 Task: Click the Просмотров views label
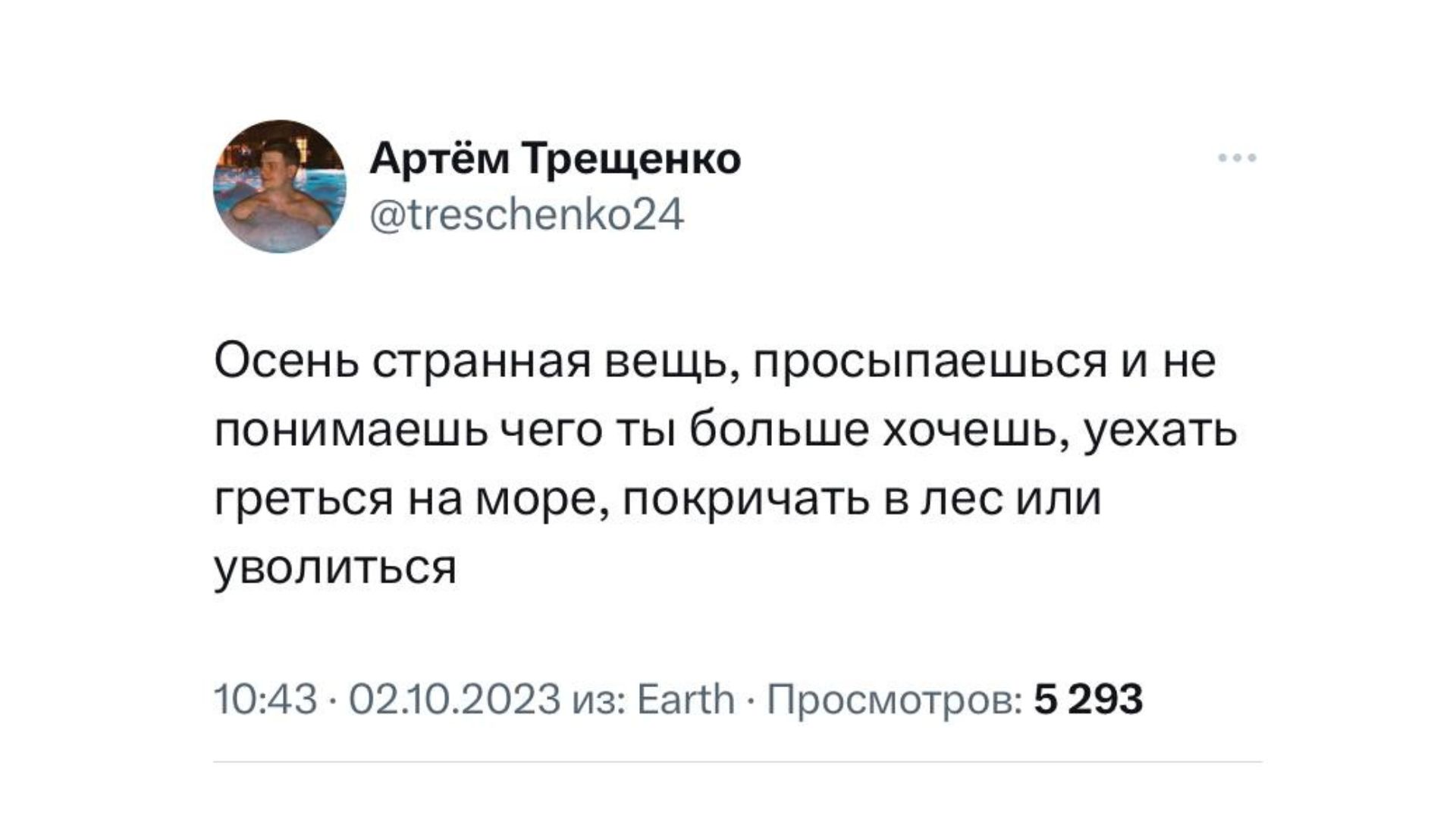point(893,699)
